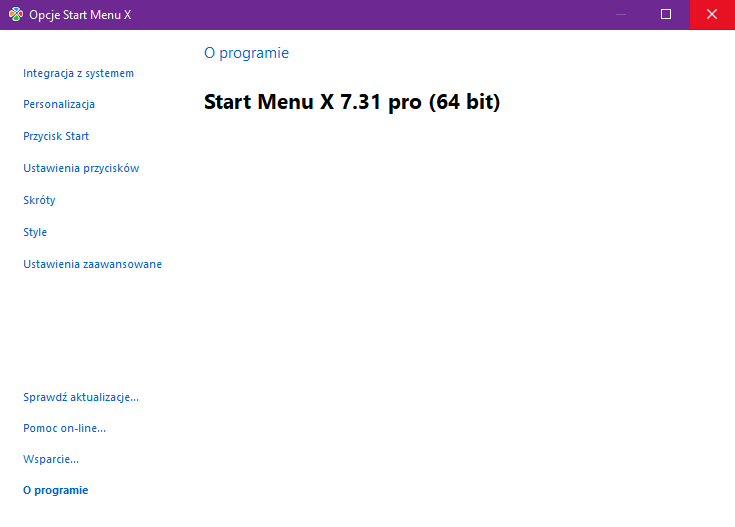
Task: Click the 'O programie' page heading
Action: click(247, 53)
